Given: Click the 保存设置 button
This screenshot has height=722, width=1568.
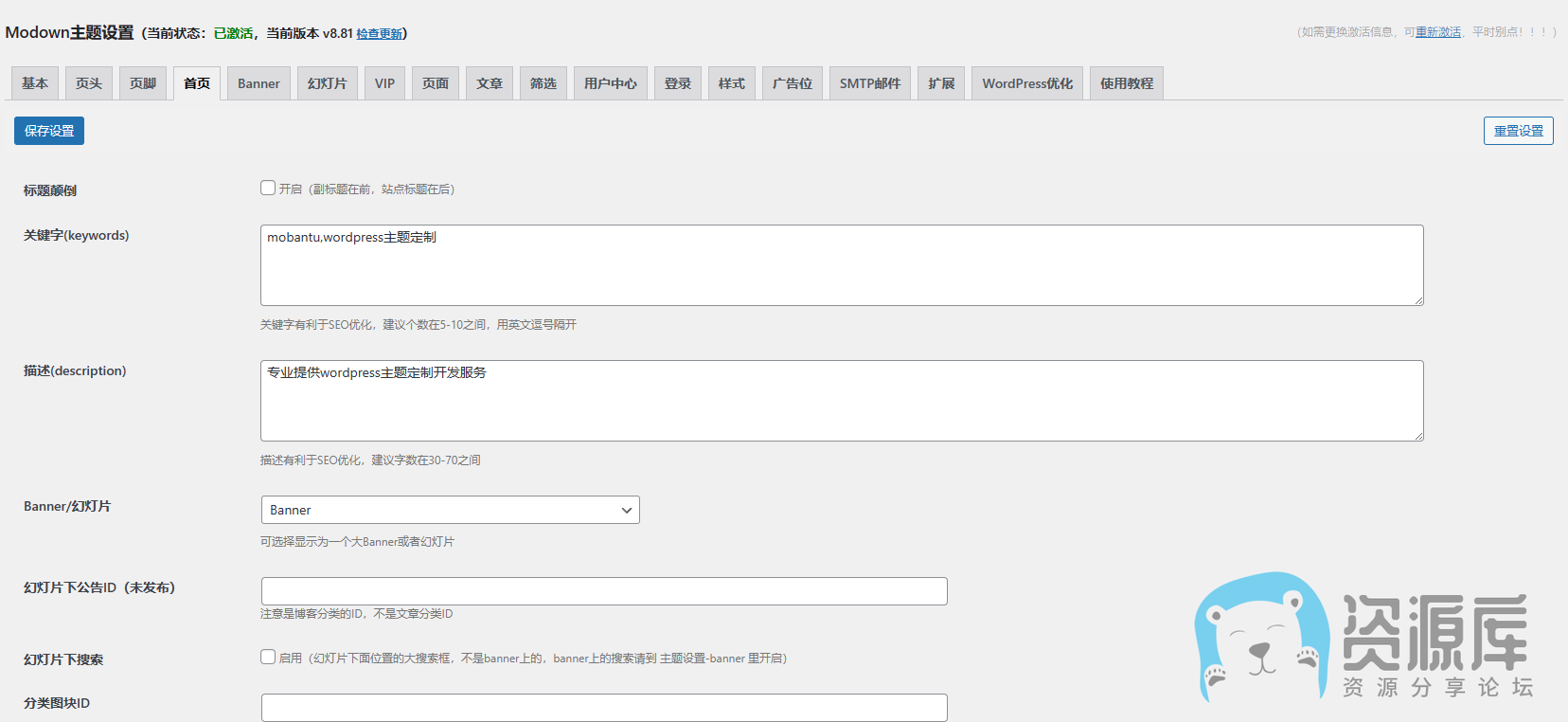Looking at the screenshot, I should [49, 131].
